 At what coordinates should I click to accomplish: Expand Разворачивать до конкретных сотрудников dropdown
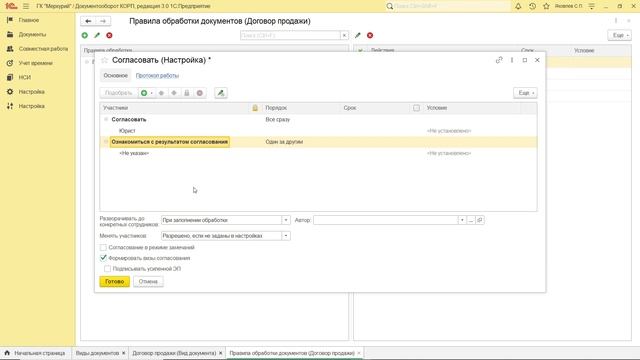[286, 220]
